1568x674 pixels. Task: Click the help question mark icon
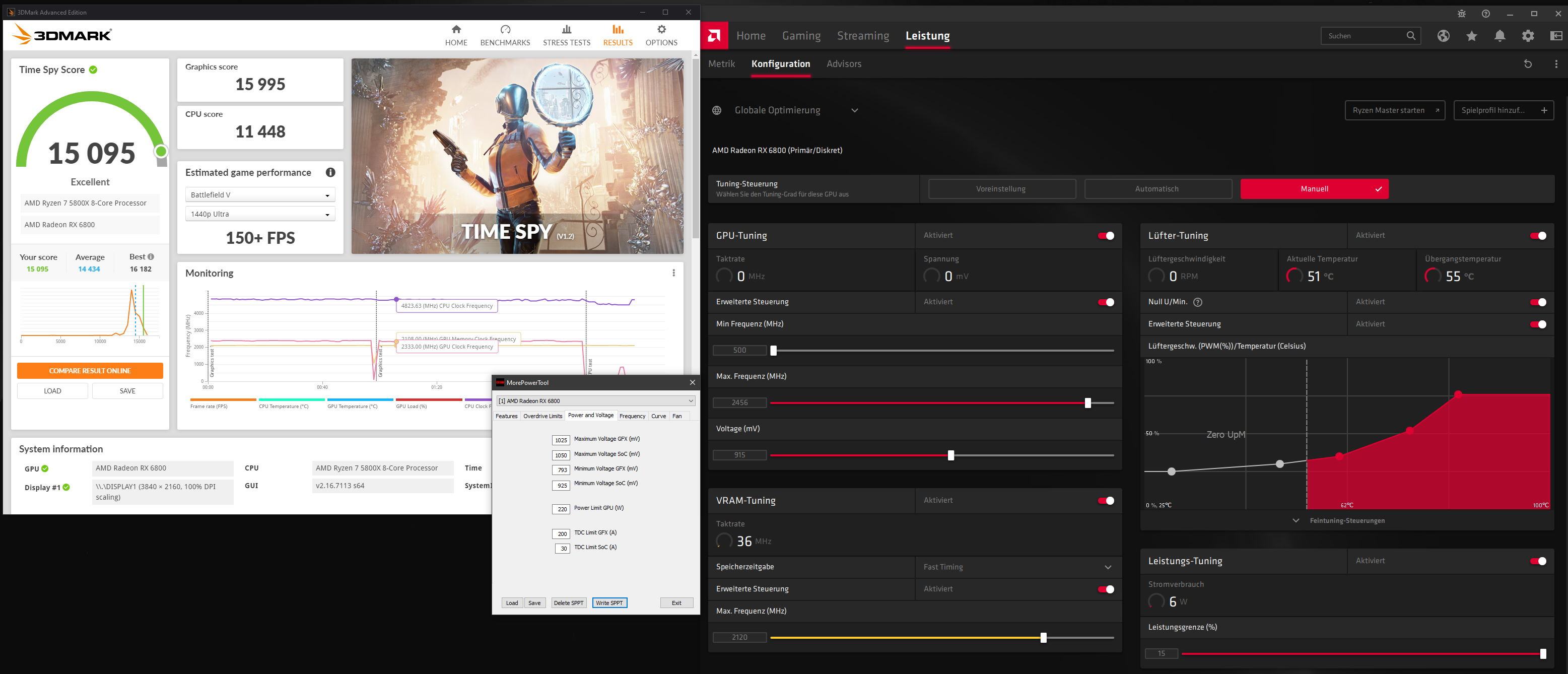coord(1485,14)
